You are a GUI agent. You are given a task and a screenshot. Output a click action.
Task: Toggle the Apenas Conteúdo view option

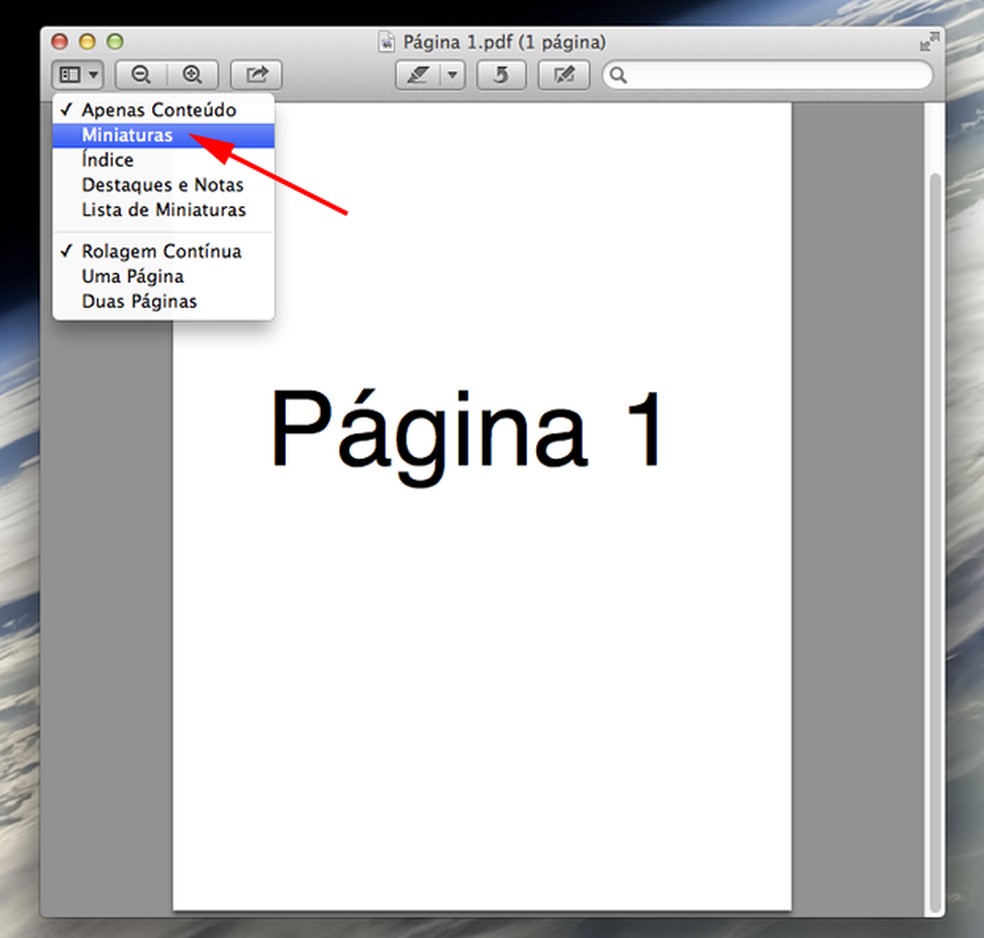(159, 110)
